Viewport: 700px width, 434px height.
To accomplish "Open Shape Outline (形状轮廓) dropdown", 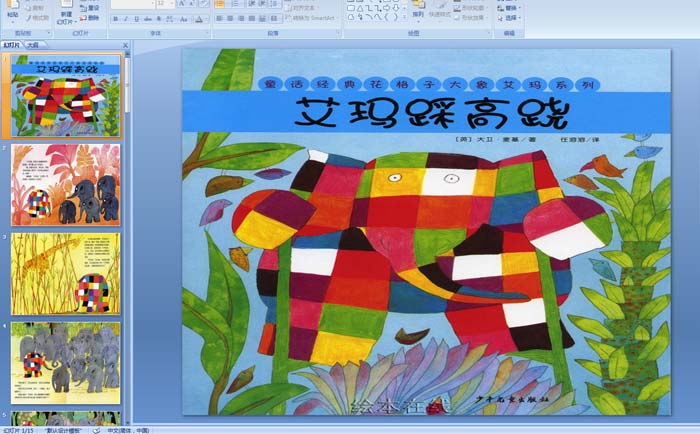I will [x=472, y=8].
